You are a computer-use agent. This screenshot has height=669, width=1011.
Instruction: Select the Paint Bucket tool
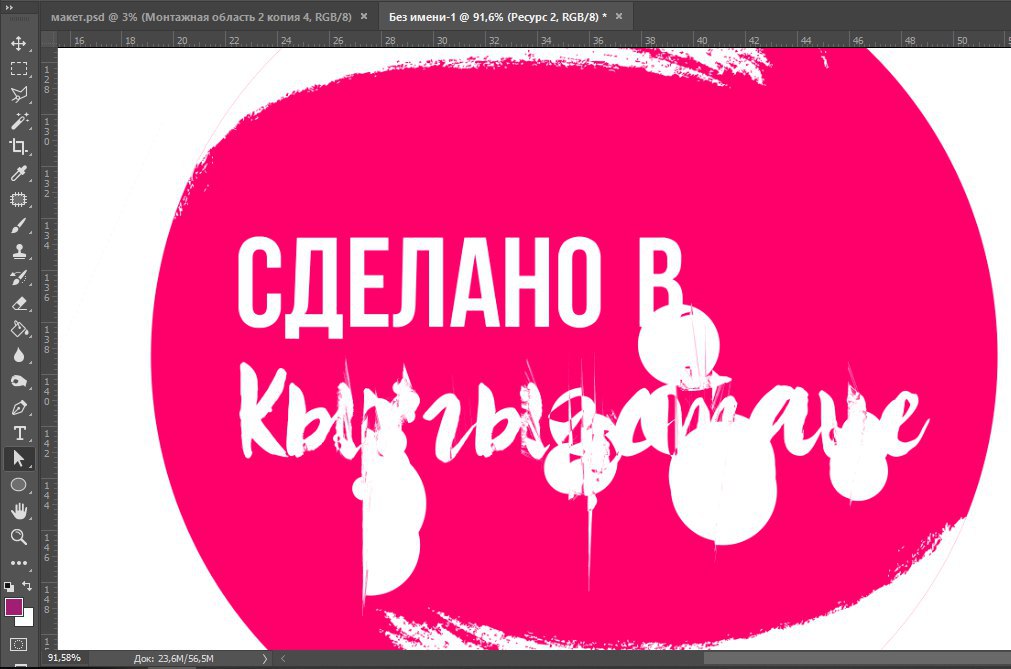tap(19, 329)
